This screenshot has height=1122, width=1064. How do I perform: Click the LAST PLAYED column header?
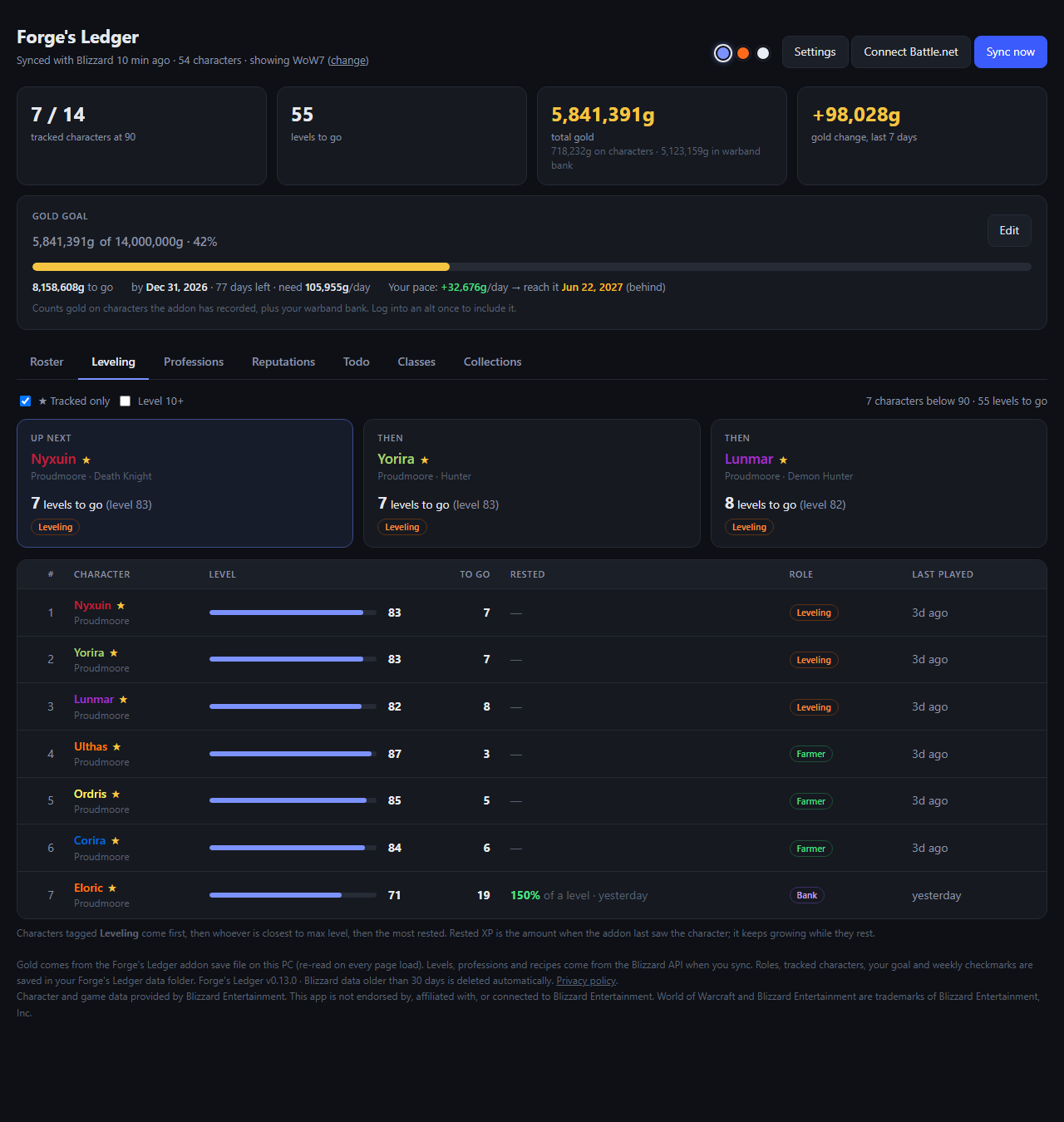click(943, 574)
